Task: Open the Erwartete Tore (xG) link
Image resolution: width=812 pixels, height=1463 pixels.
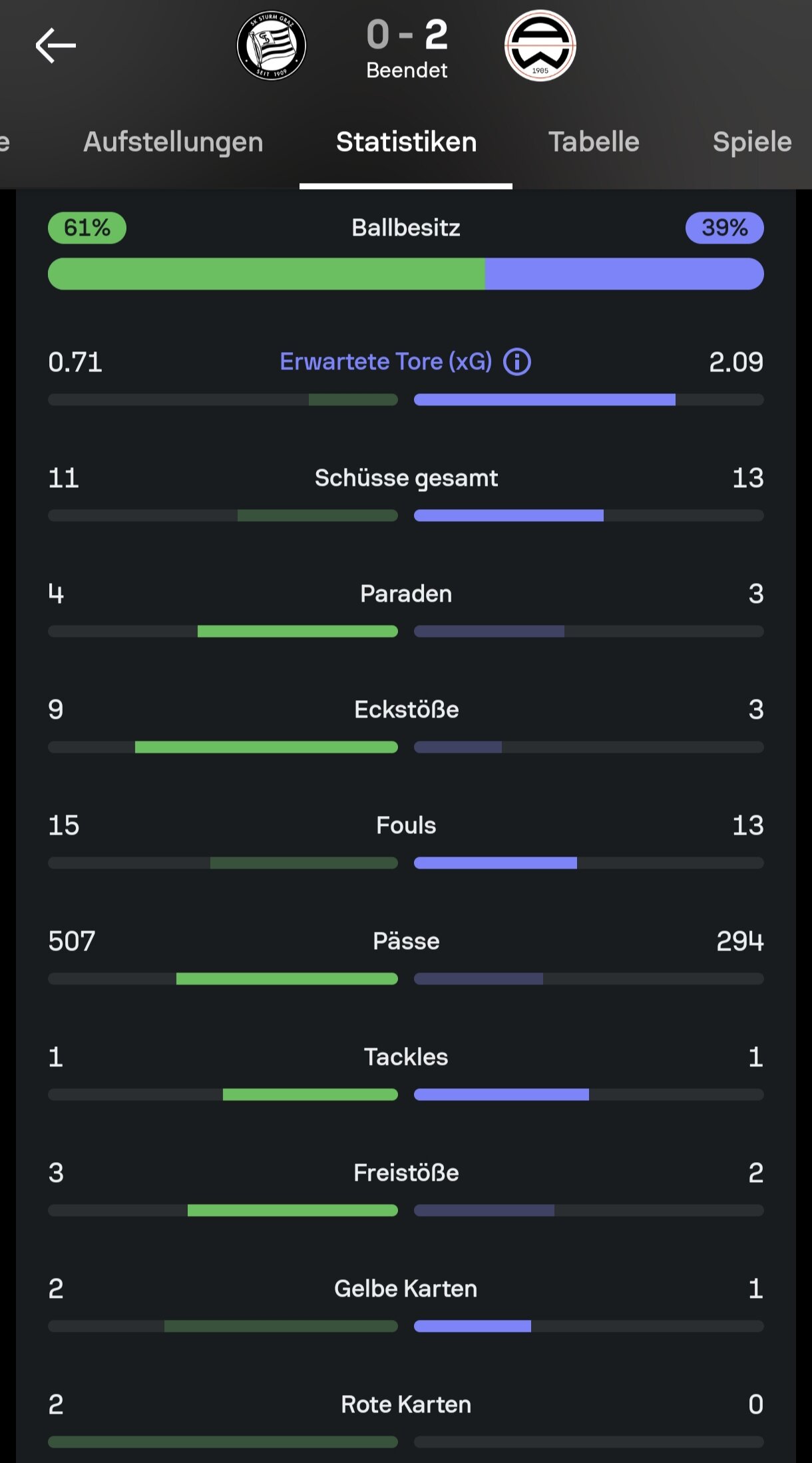Action: click(x=386, y=361)
